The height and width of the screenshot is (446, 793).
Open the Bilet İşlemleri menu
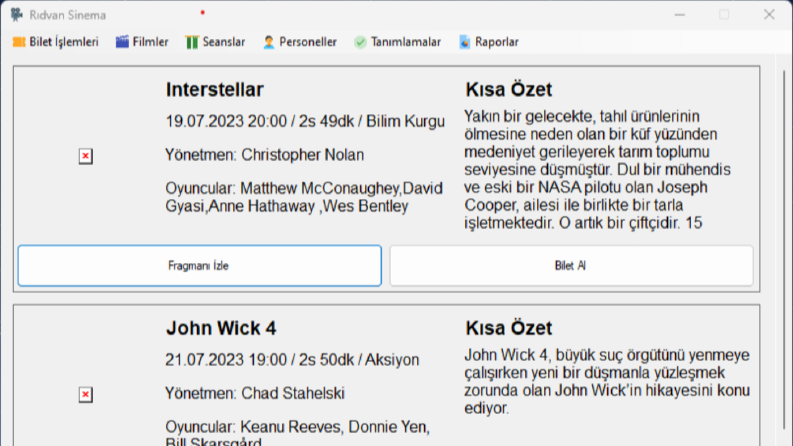[56, 42]
